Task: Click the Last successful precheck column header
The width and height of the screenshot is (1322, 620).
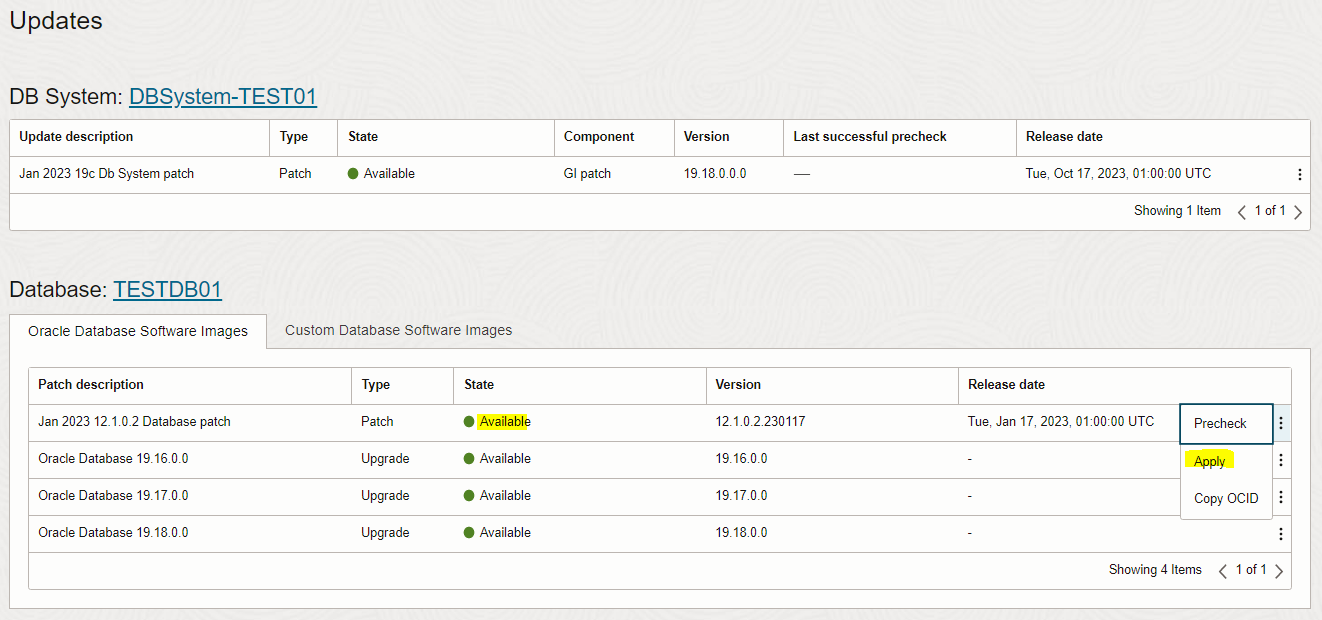Action: (x=870, y=137)
